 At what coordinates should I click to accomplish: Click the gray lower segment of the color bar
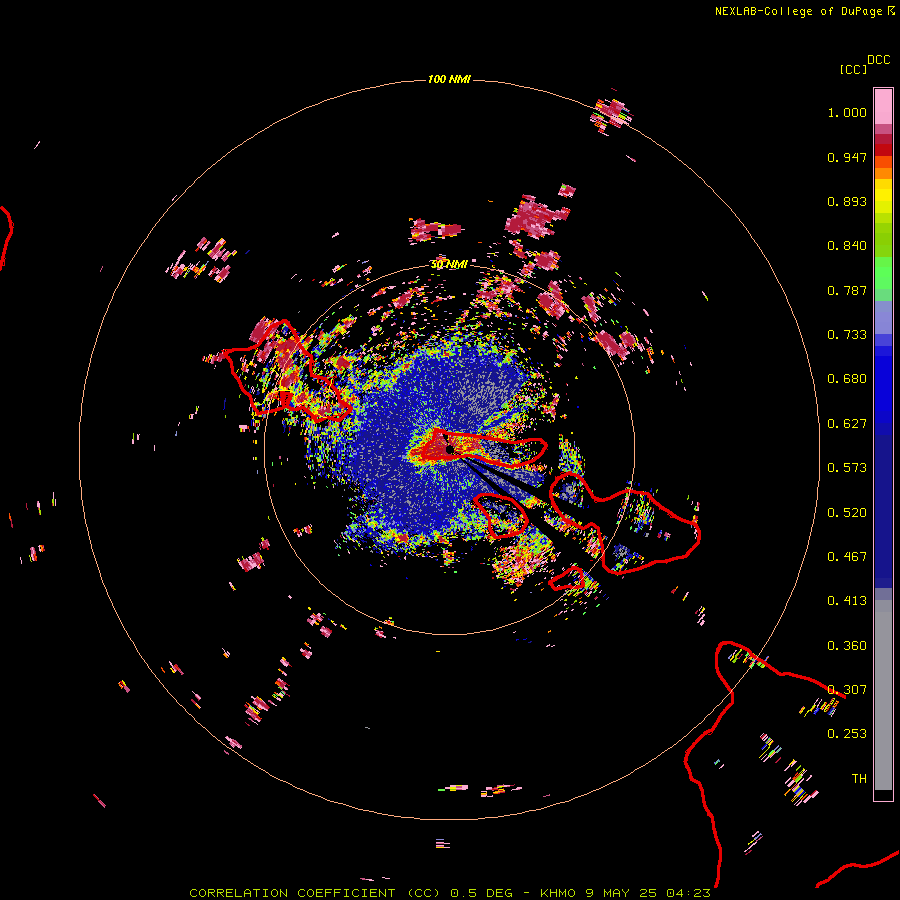pos(883,695)
